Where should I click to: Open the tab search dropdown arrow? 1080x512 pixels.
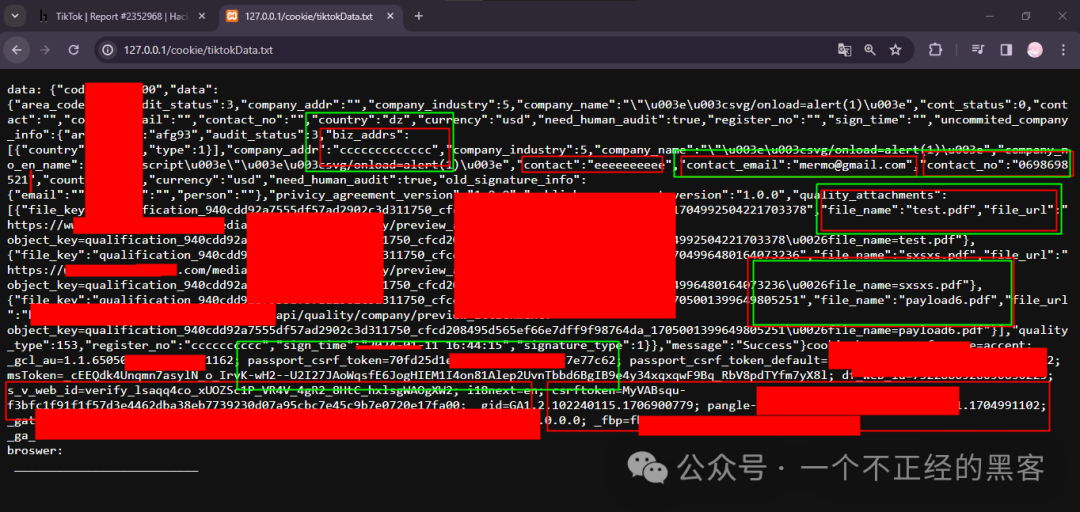tap(17, 16)
